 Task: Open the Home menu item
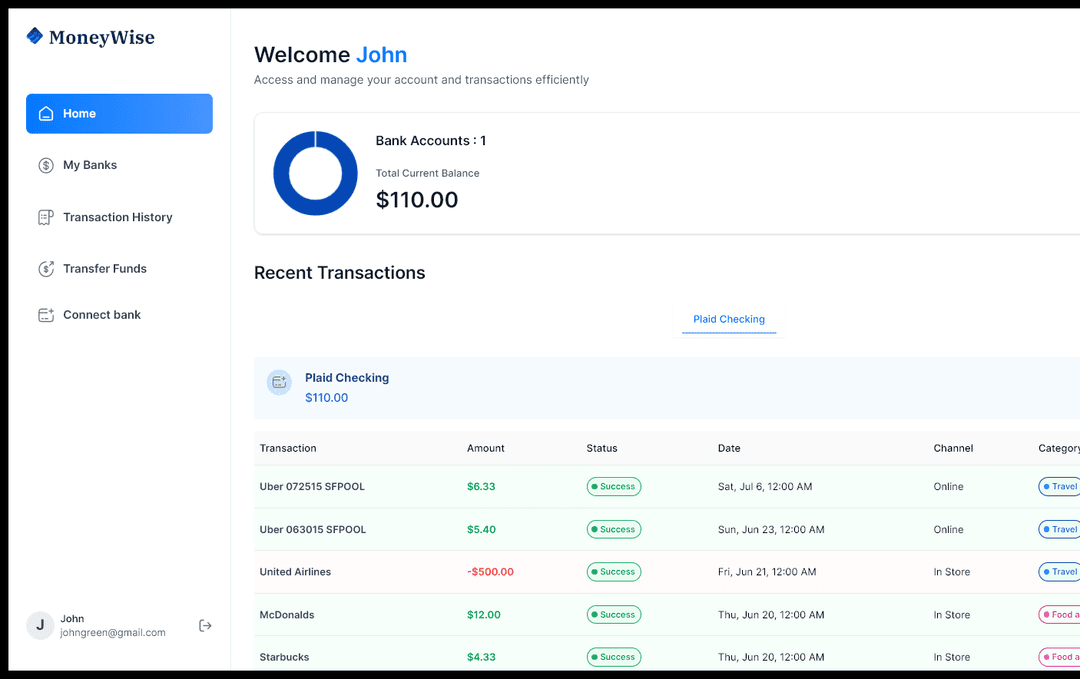[x=119, y=114]
